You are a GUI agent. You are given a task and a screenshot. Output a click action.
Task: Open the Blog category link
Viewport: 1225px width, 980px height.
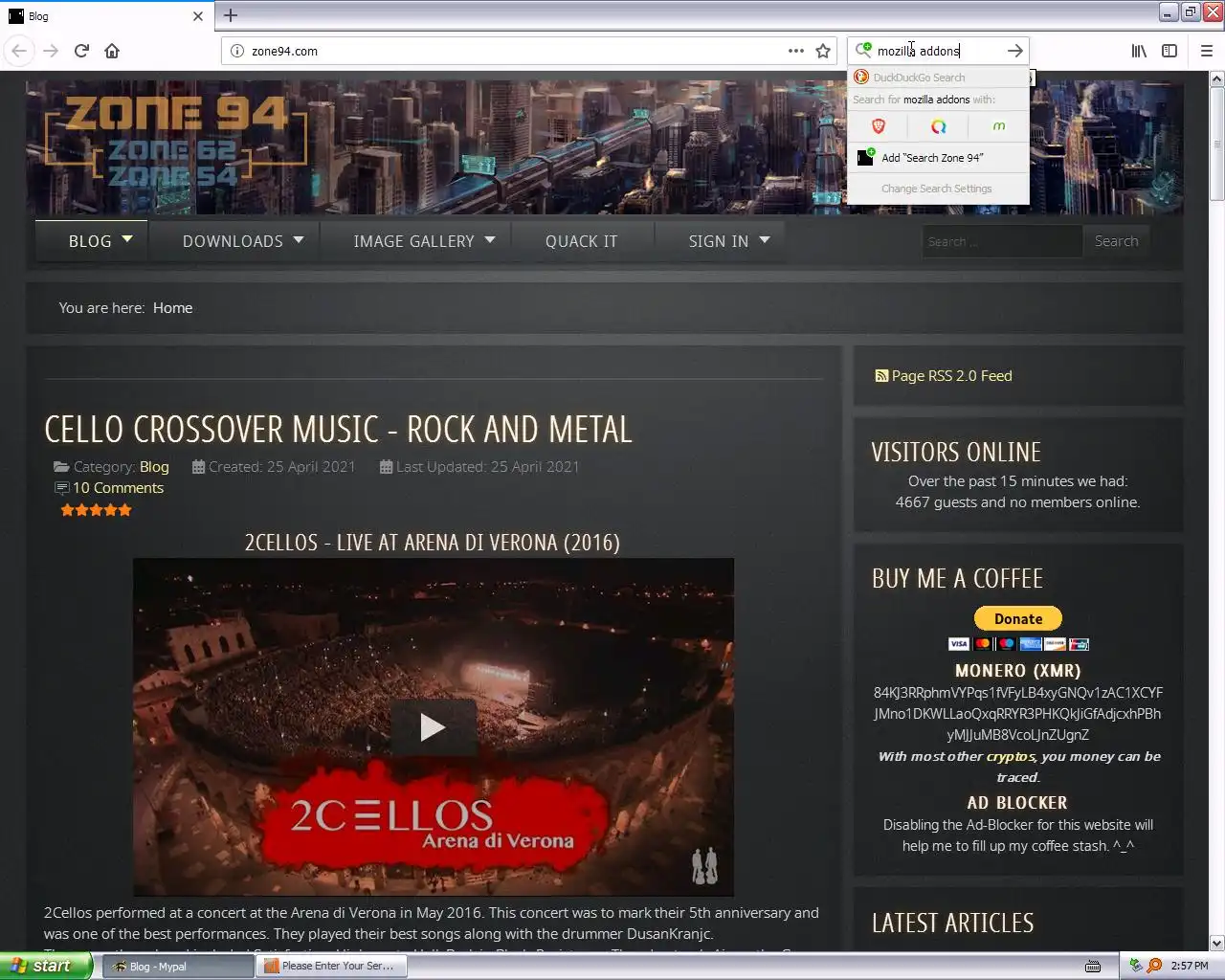click(x=154, y=467)
